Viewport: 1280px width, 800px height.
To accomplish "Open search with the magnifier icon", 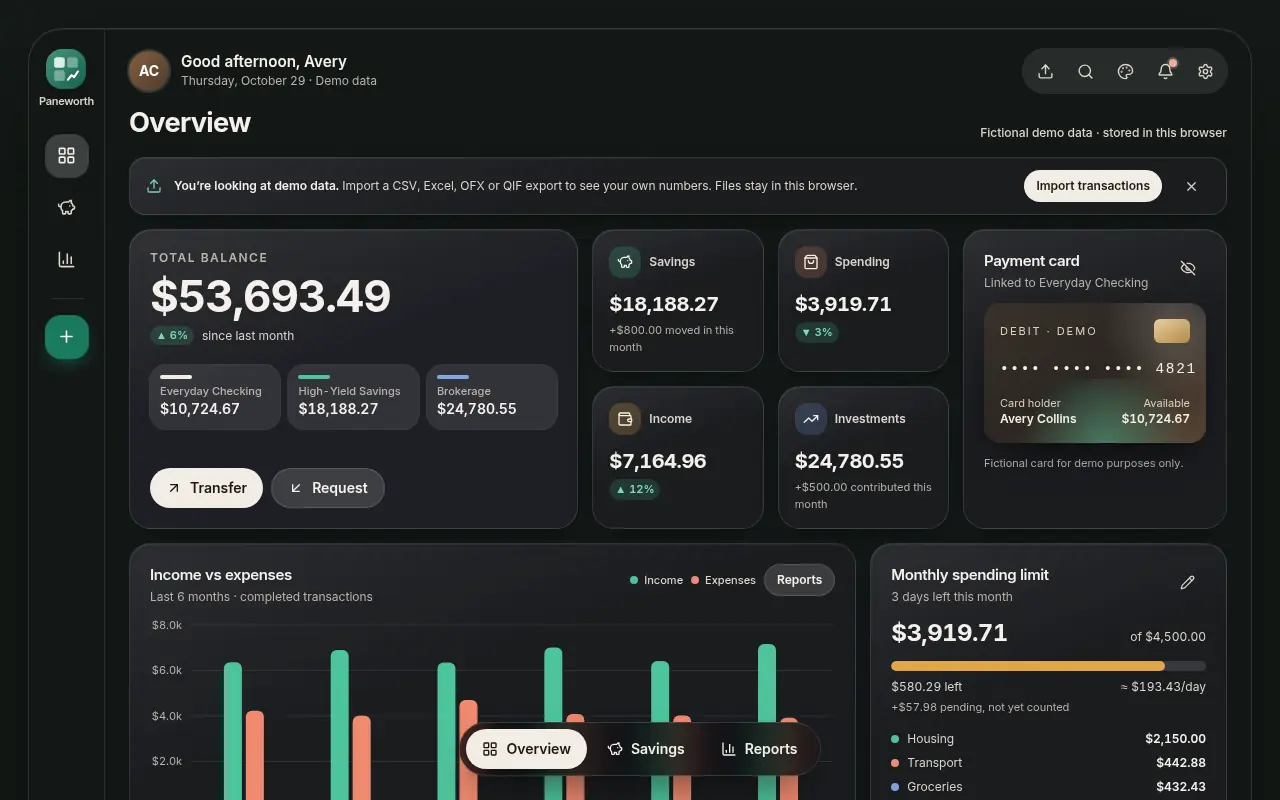I will pyautogui.click(x=1086, y=71).
